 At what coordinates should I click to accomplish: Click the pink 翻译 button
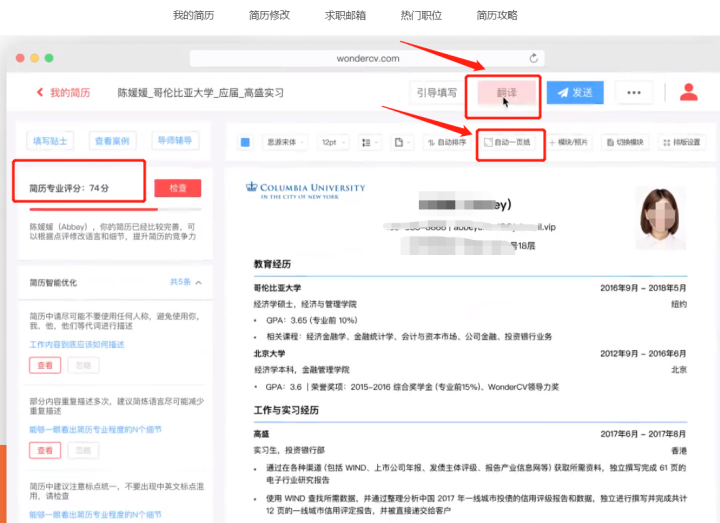(x=506, y=93)
